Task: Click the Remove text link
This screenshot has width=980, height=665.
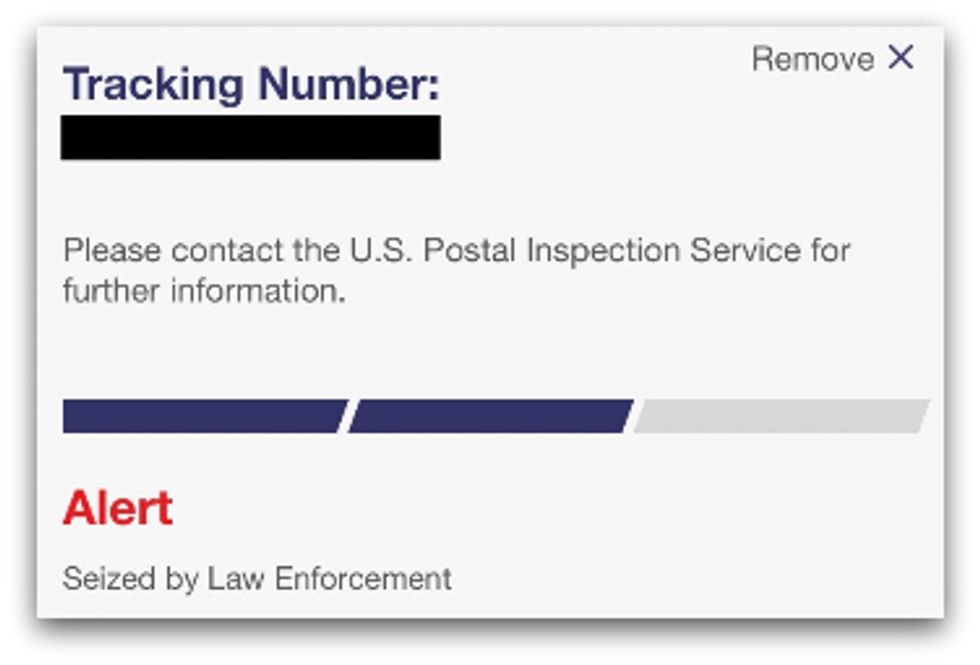Action: point(812,59)
